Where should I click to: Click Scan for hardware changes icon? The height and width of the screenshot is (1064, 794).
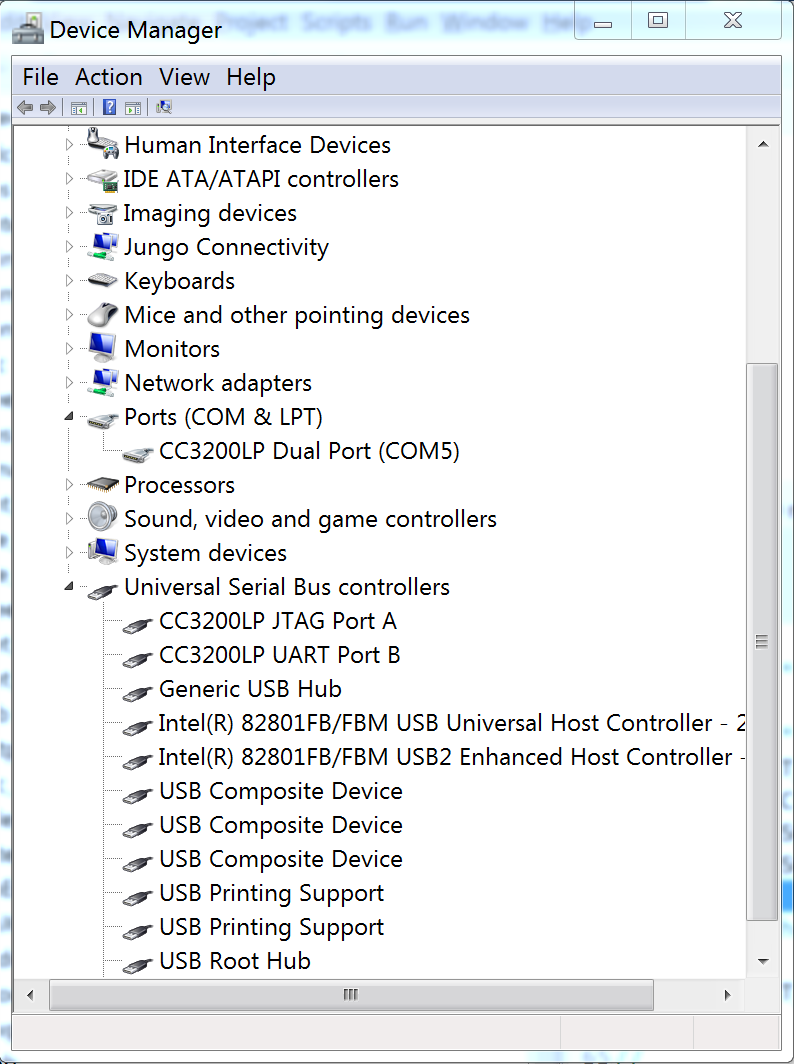click(x=164, y=107)
